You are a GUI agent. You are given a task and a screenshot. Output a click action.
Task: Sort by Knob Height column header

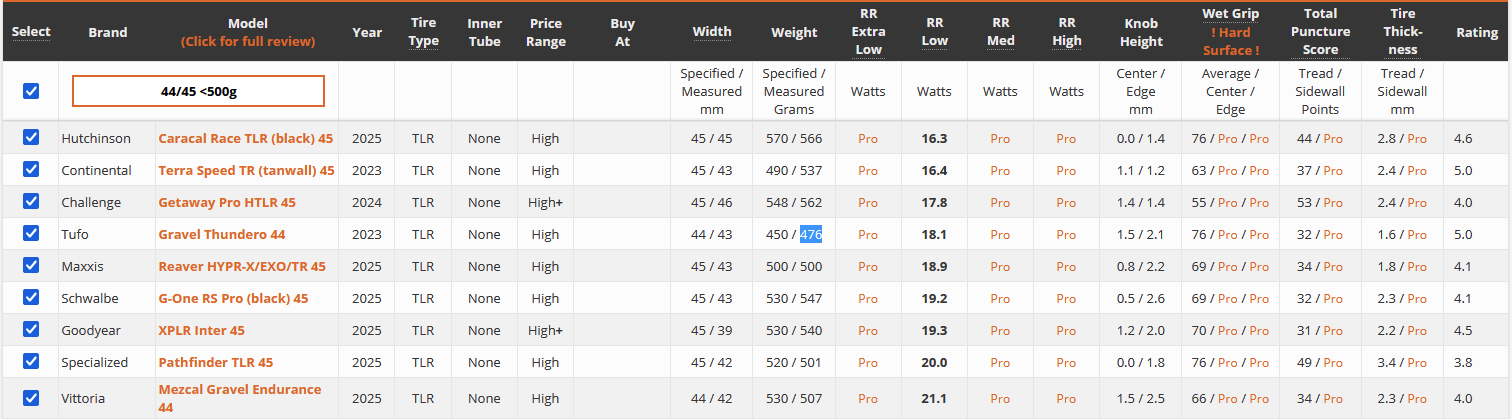(x=1141, y=32)
